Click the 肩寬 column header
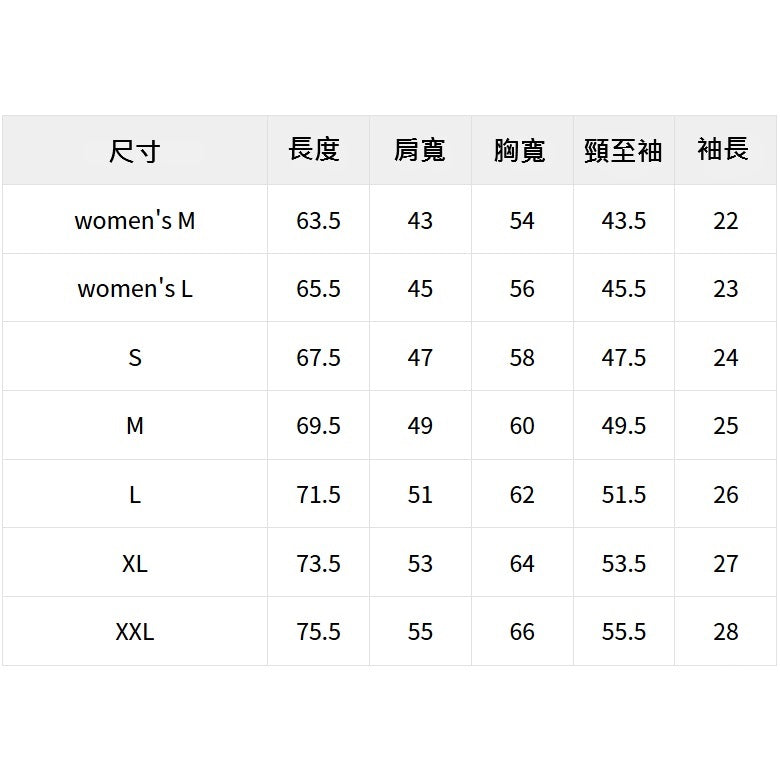780x780 pixels. coord(420,151)
